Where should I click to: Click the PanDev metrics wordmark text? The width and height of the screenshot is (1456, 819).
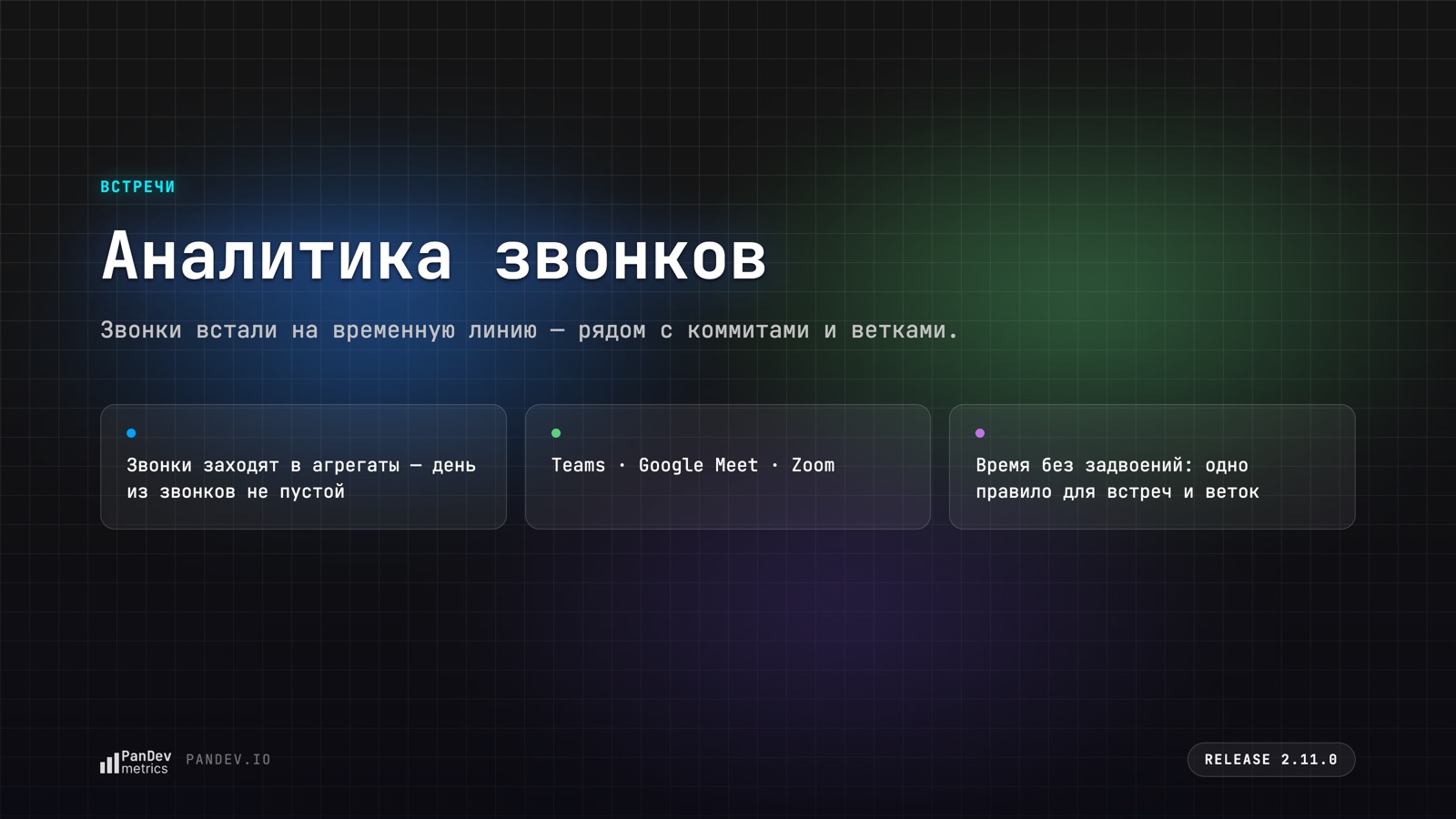point(146,763)
